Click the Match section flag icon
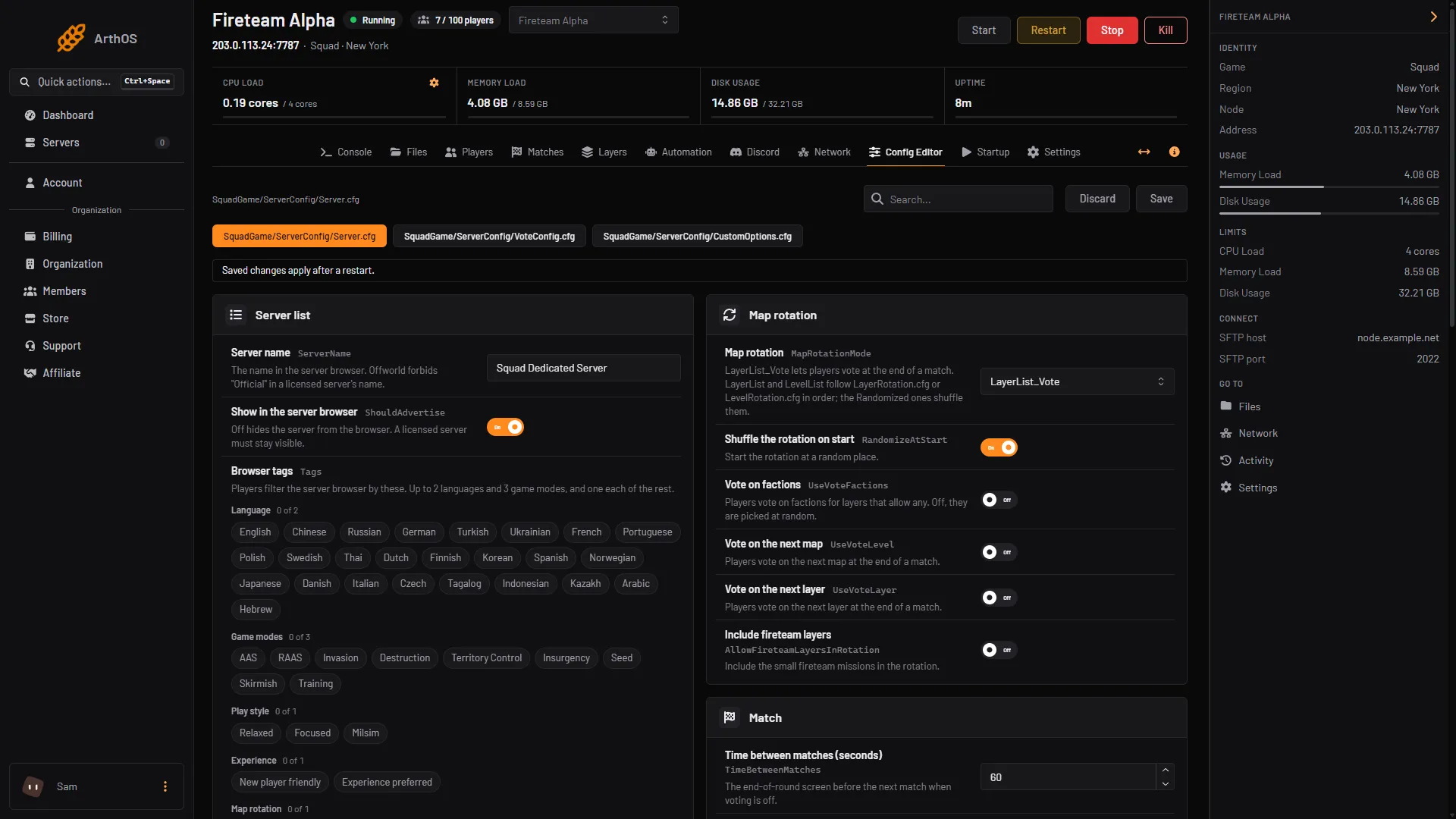The width and height of the screenshot is (1456, 819). [x=730, y=717]
